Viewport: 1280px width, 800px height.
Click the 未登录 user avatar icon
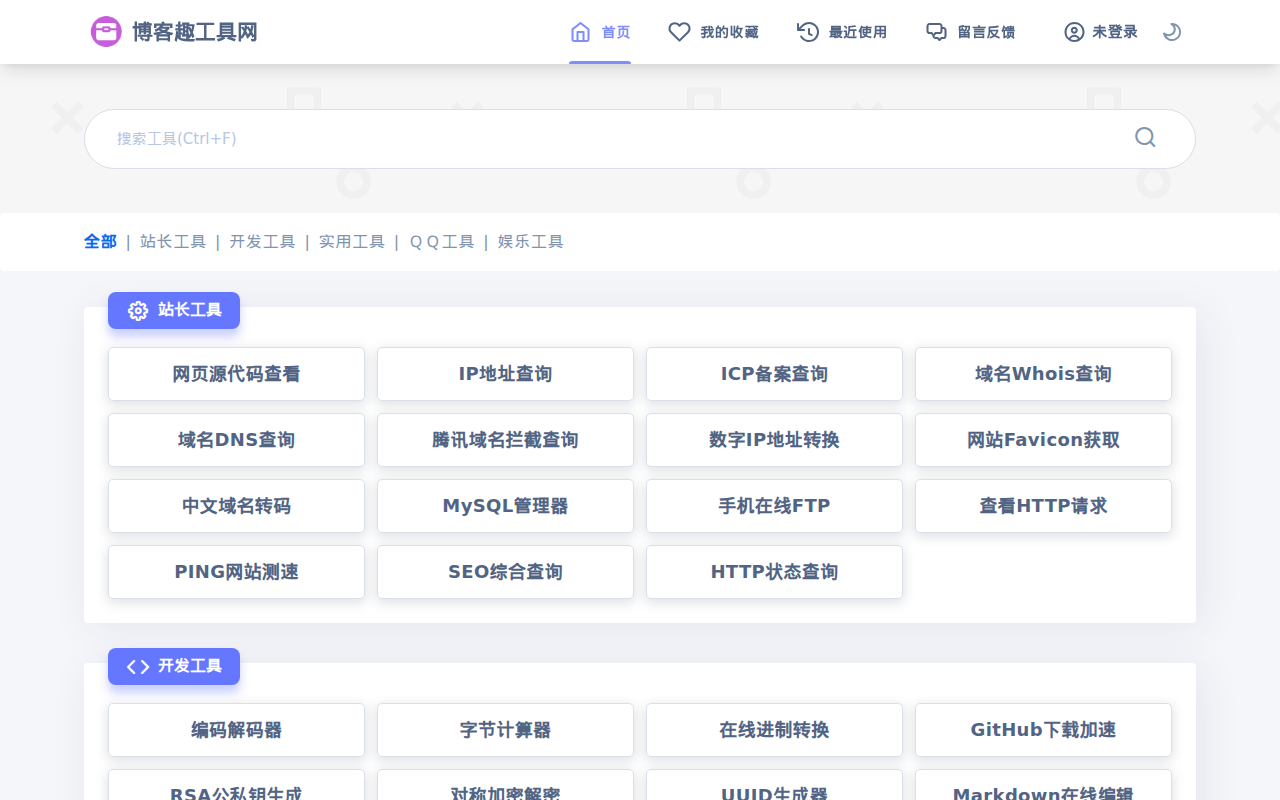[1073, 31]
